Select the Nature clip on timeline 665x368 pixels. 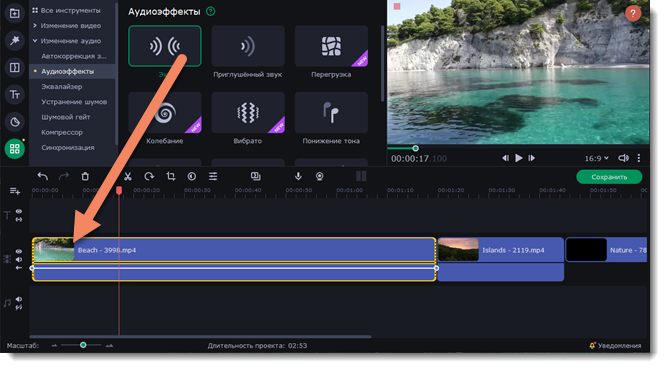606,250
